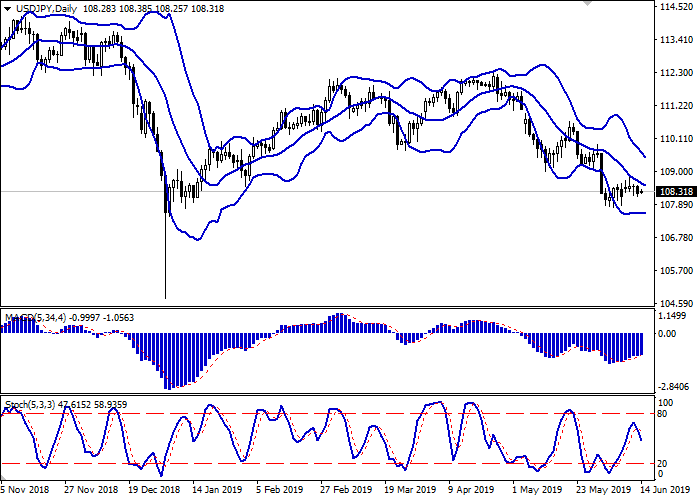Image resolution: width=700 pixels, height=500 pixels.
Task: Click the USDJPY,Daily chart title
Action: 40,7
